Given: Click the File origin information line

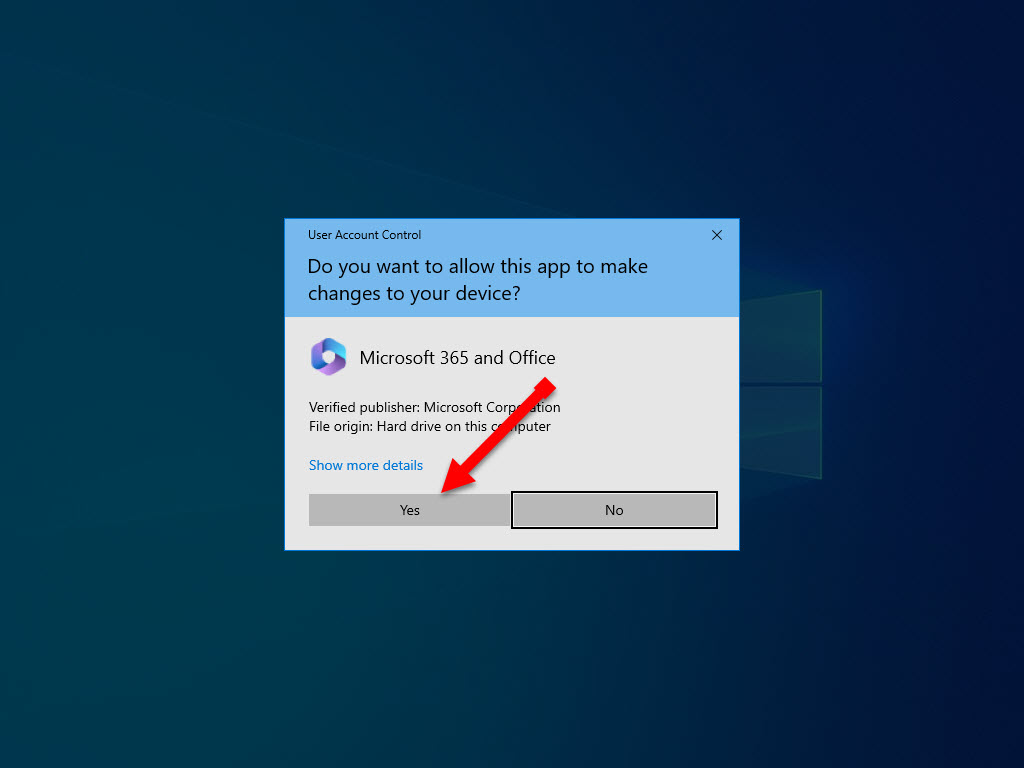Looking at the screenshot, I should [x=430, y=426].
